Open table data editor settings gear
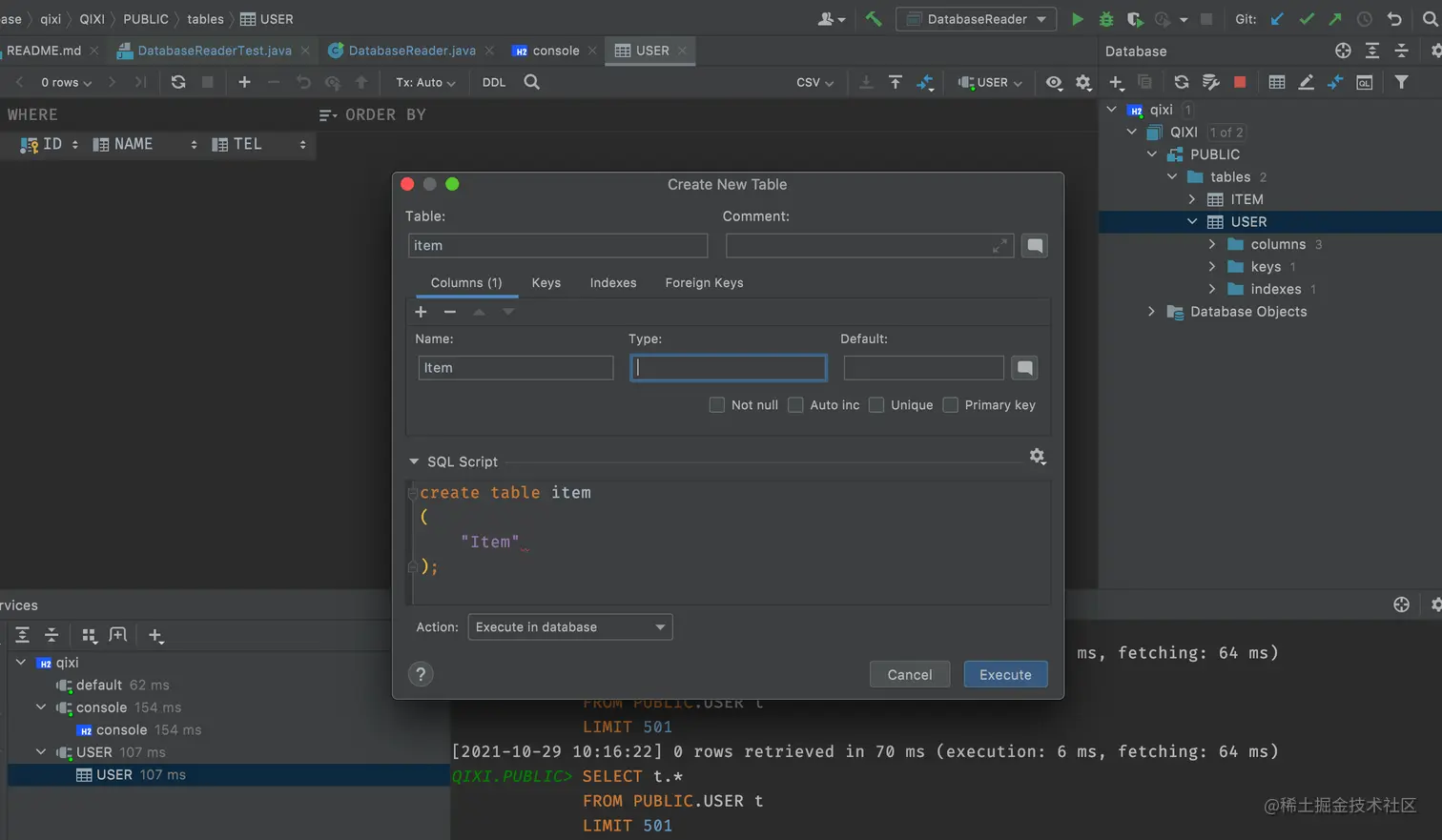The width and height of the screenshot is (1442, 840). 1083,82
